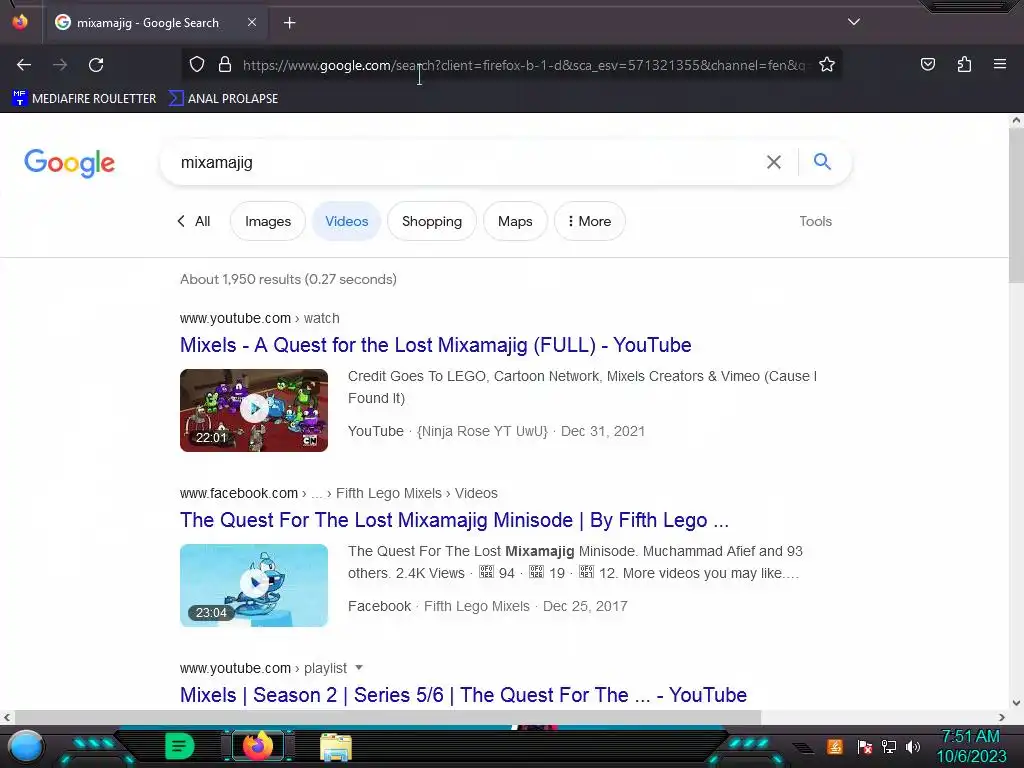Click the site security padlock icon

[225, 65]
